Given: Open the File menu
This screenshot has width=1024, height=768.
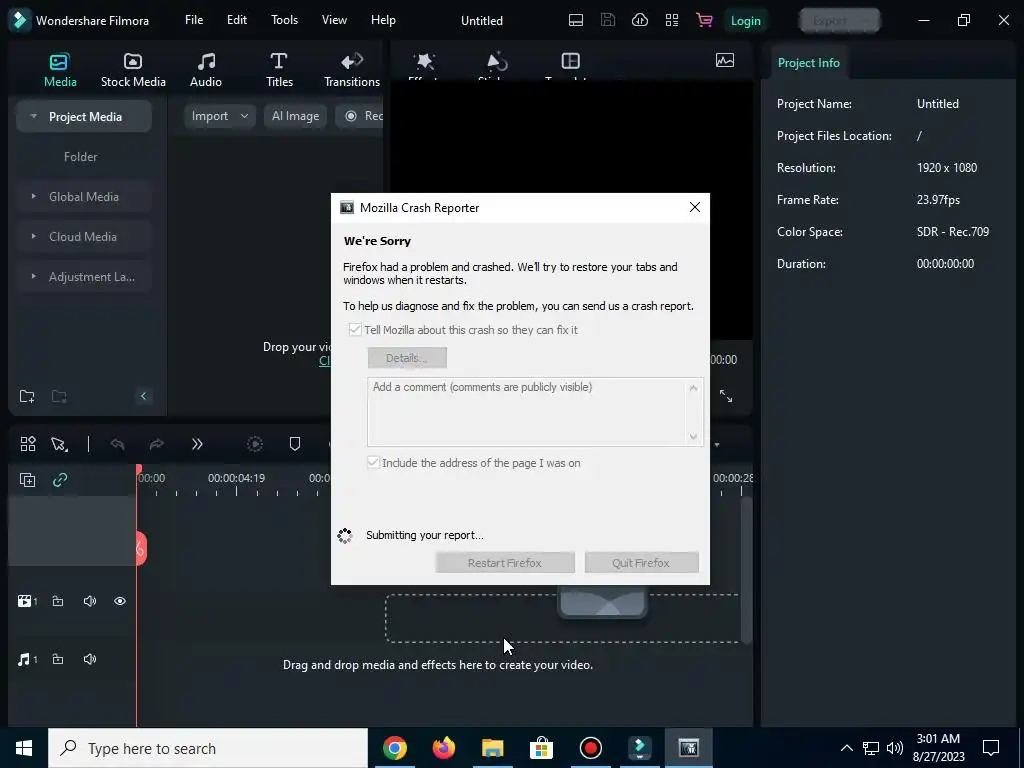Looking at the screenshot, I should pos(194,20).
